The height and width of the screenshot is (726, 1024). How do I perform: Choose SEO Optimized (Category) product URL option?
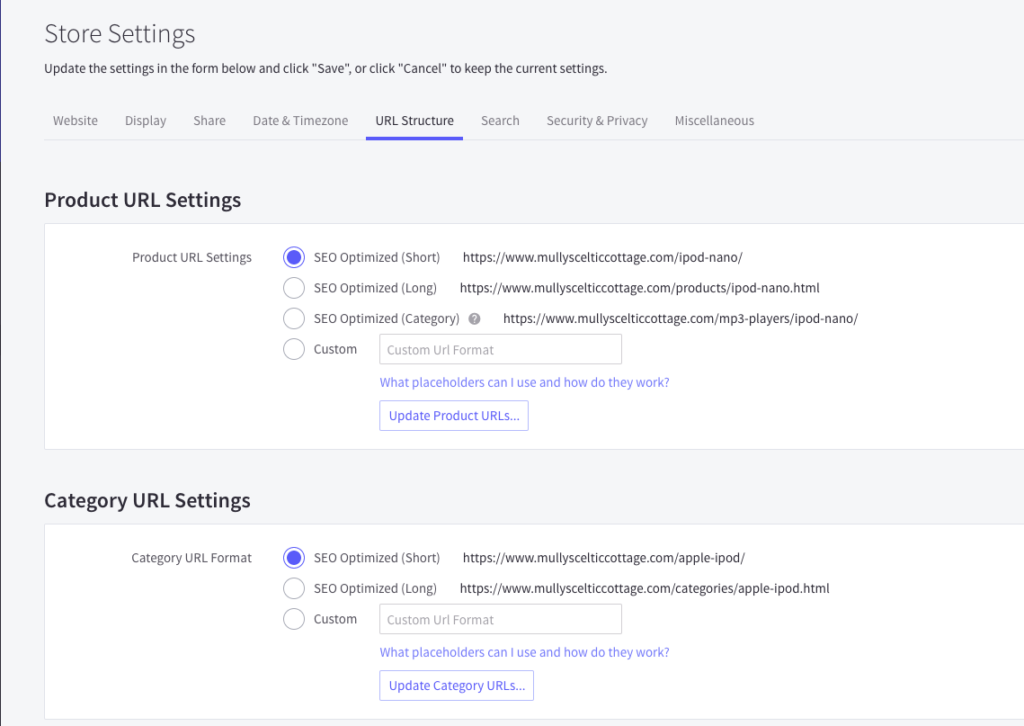[294, 319]
